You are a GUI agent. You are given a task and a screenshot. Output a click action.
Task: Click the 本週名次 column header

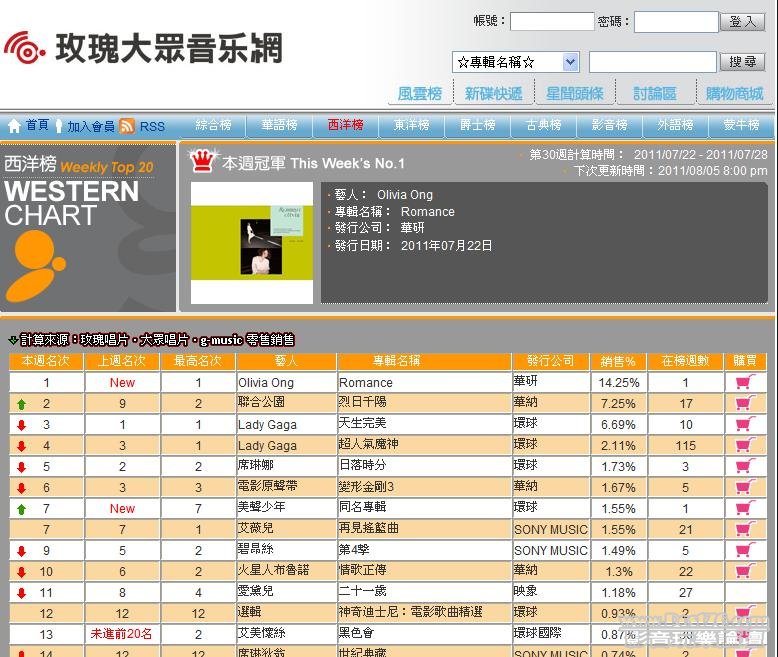(x=46, y=361)
